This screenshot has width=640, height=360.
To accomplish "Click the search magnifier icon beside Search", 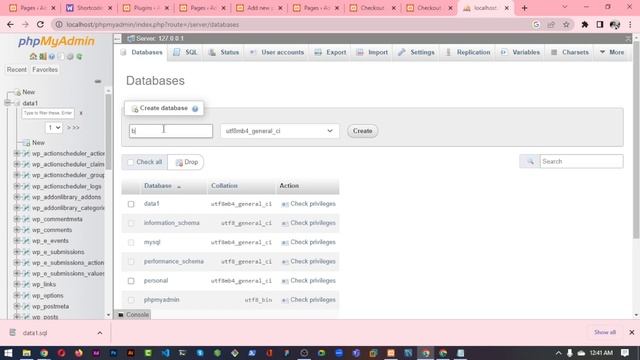I will tap(529, 162).
